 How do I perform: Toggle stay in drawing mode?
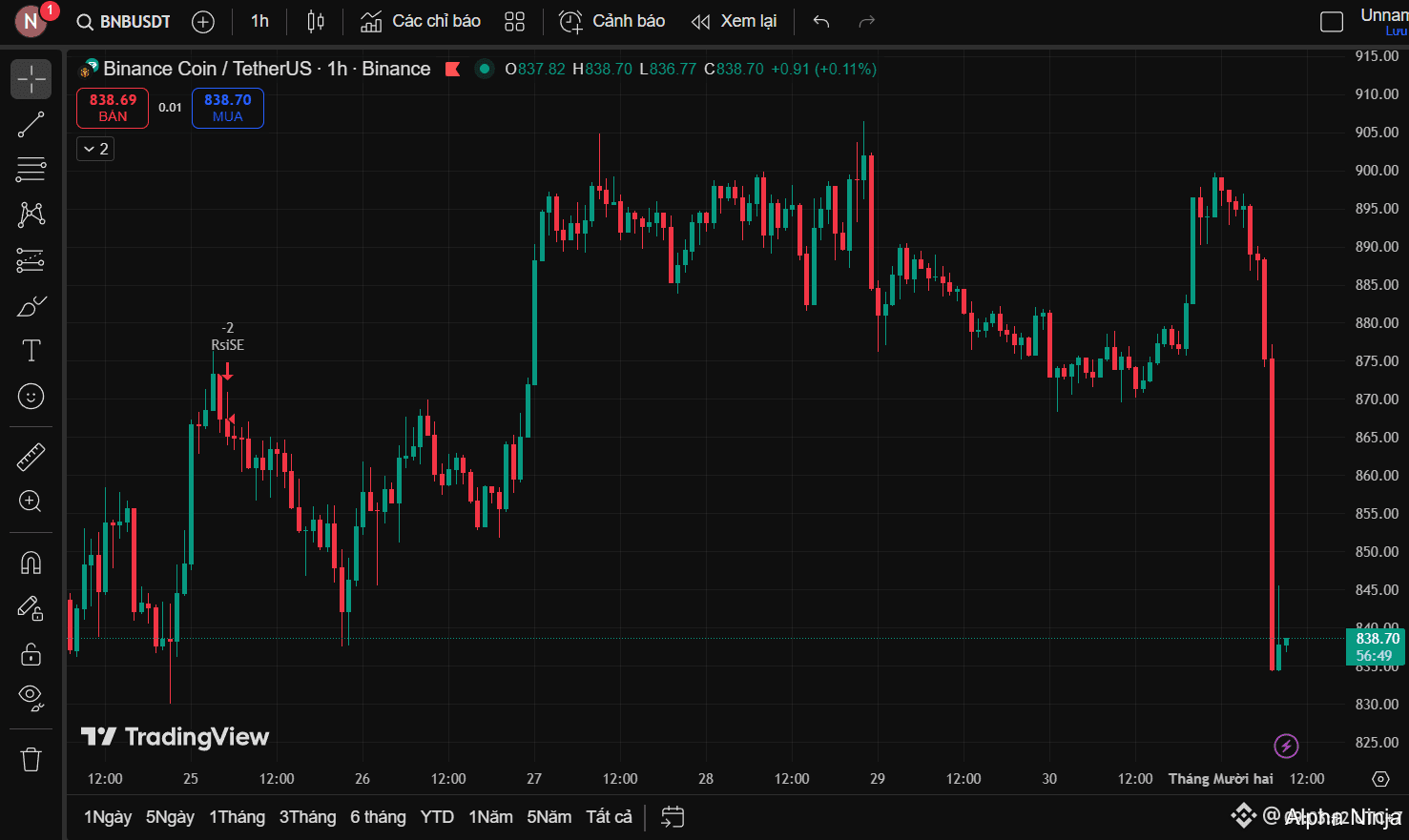tap(31, 608)
